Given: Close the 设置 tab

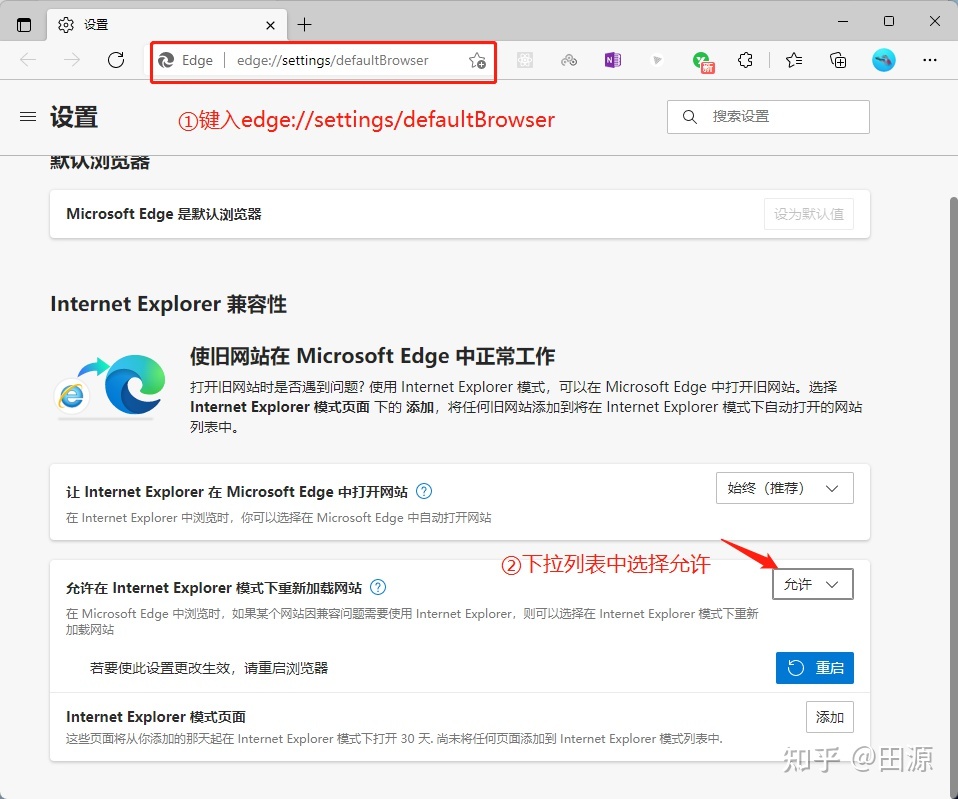Looking at the screenshot, I should tap(271, 25).
